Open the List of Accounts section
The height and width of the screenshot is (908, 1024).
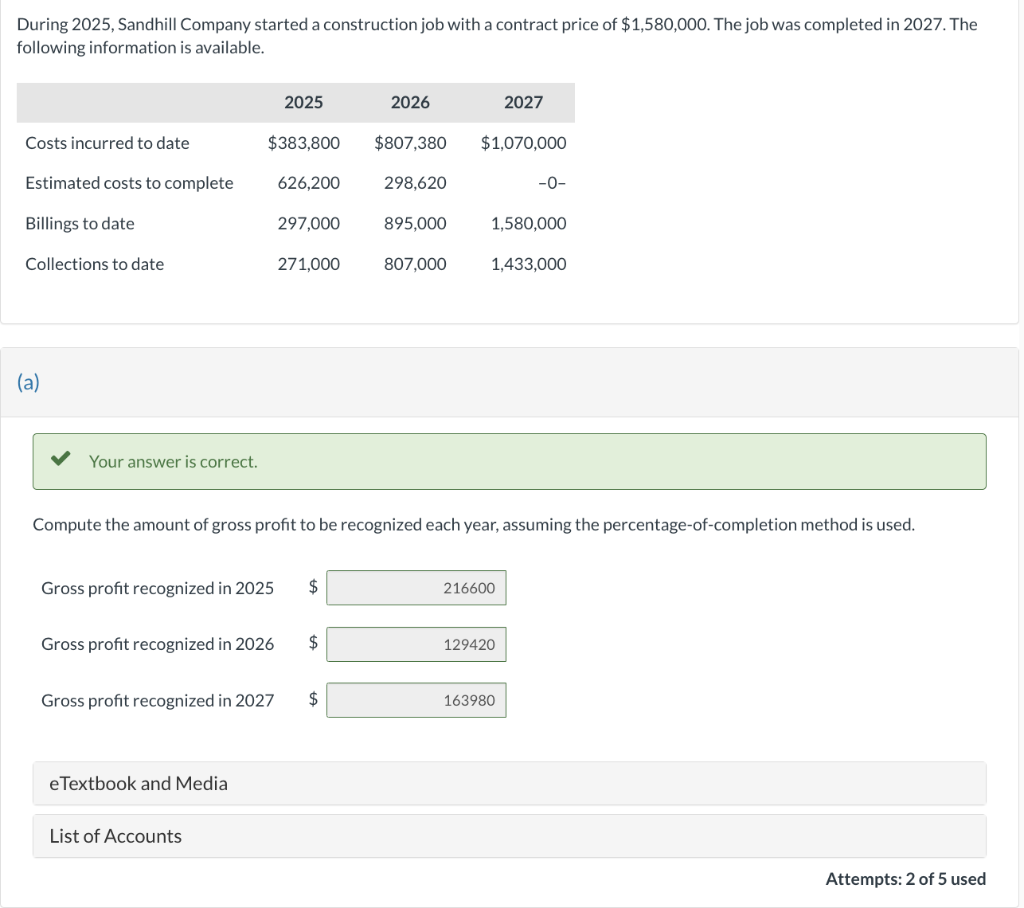(509, 836)
